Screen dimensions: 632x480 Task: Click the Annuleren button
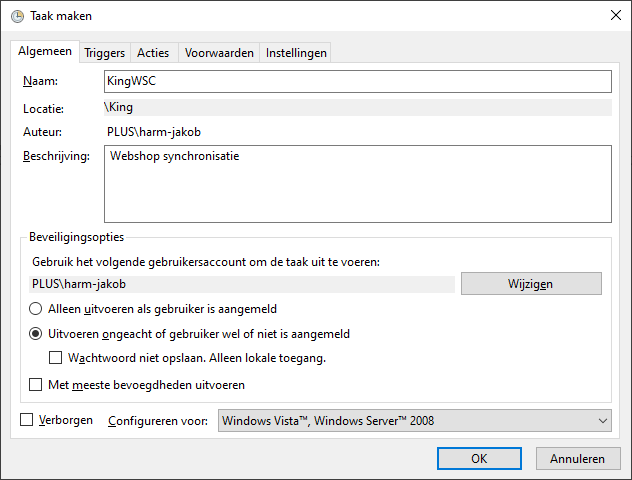tap(578, 459)
